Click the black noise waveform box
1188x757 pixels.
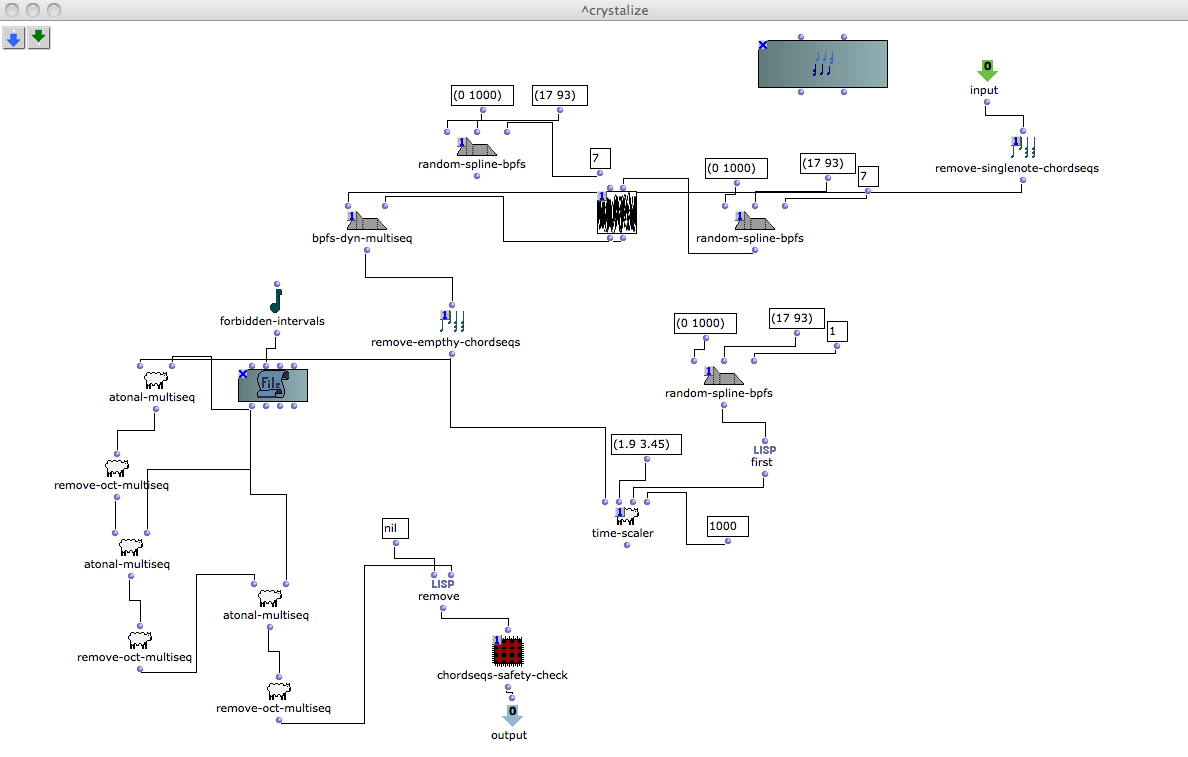click(617, 213)
